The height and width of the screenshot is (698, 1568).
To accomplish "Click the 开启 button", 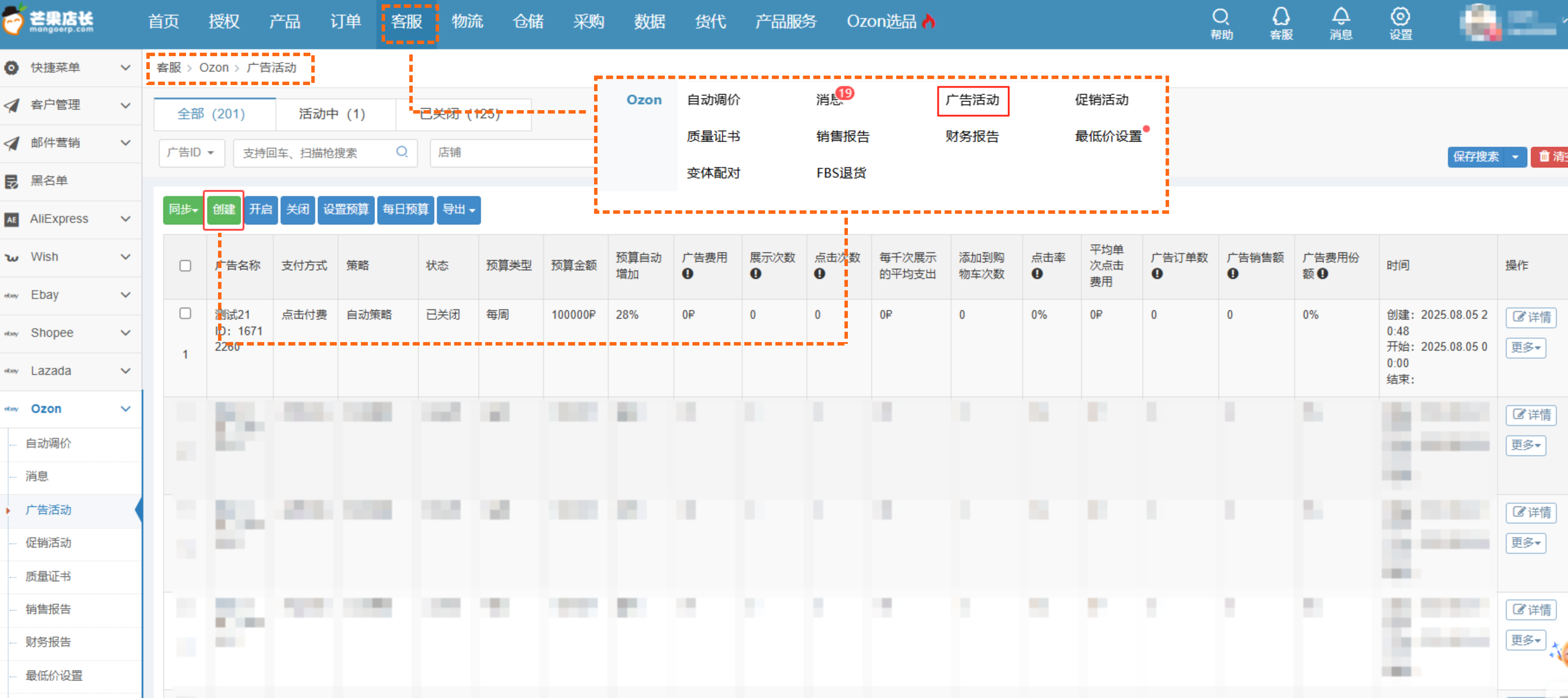I will [260, 210].
